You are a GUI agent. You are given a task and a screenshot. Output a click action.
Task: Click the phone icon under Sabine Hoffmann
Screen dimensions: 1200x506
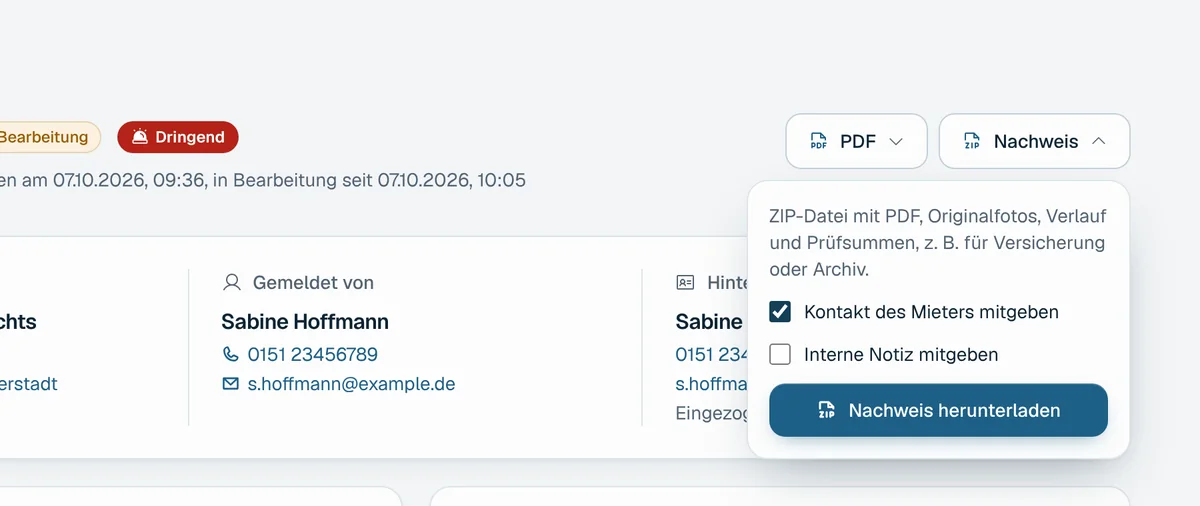click(231, 354)
